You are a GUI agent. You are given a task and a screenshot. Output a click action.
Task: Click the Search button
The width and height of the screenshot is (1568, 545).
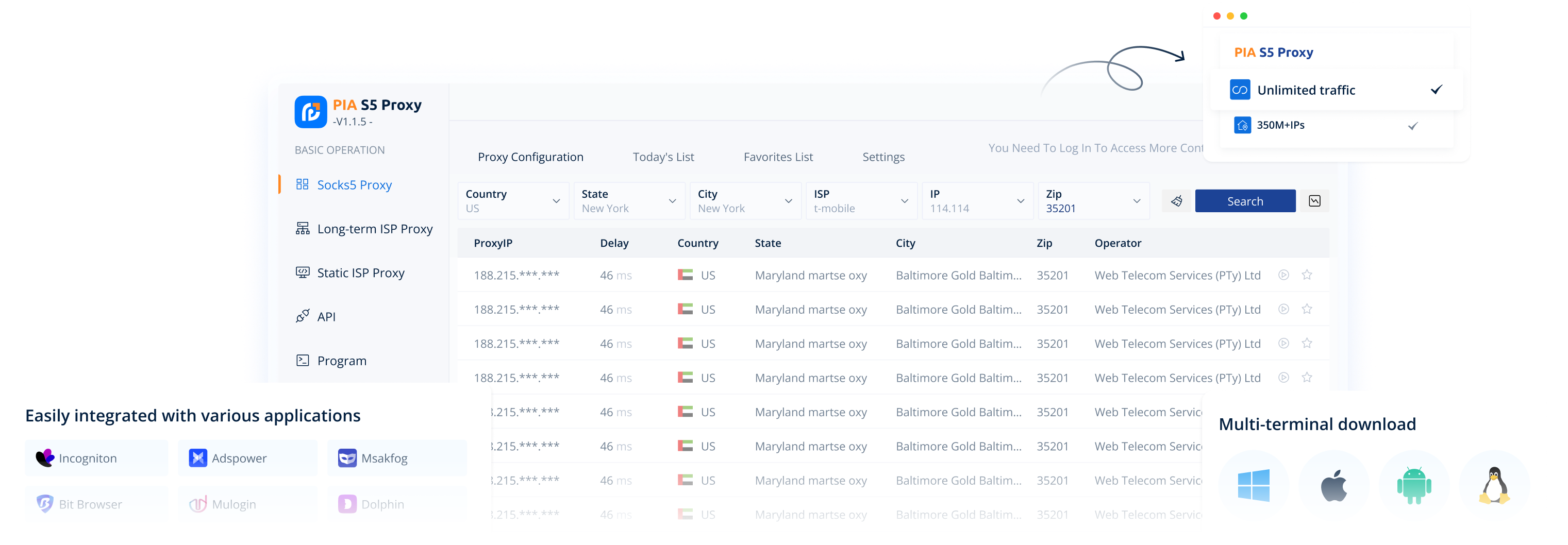coord(1245,201)
